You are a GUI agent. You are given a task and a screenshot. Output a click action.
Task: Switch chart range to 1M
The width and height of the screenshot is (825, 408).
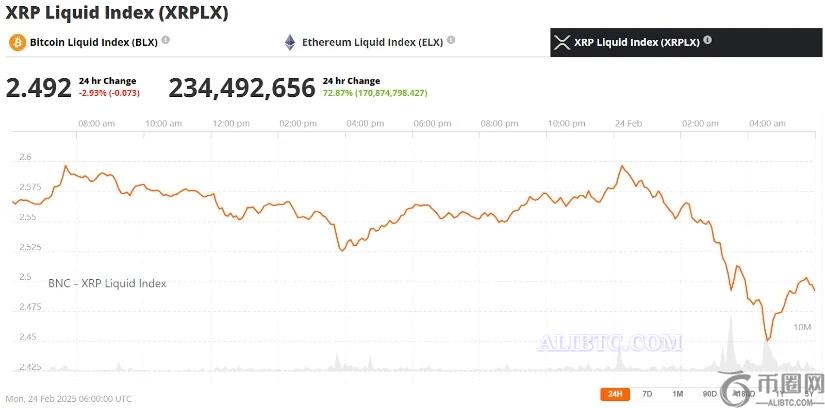pyautogui.click(x=677, y=394)
